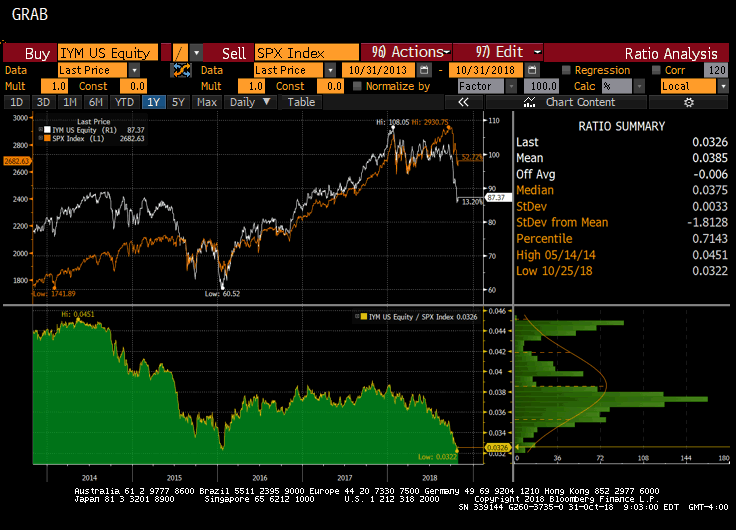The width and height of the screenshot is (736, 530).
Task: Click the start date 10/31/2013 field
Action: 378,70
